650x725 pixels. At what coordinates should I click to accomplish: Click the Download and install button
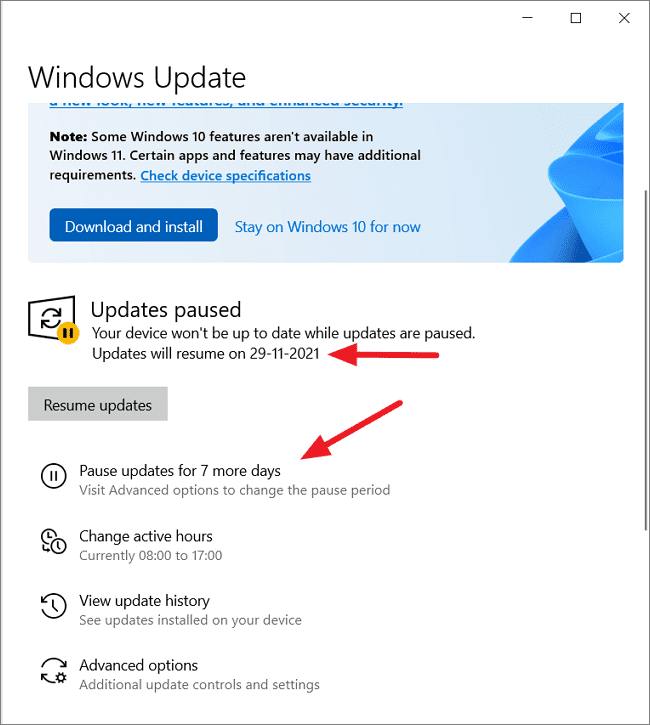(x=134, y=225)
